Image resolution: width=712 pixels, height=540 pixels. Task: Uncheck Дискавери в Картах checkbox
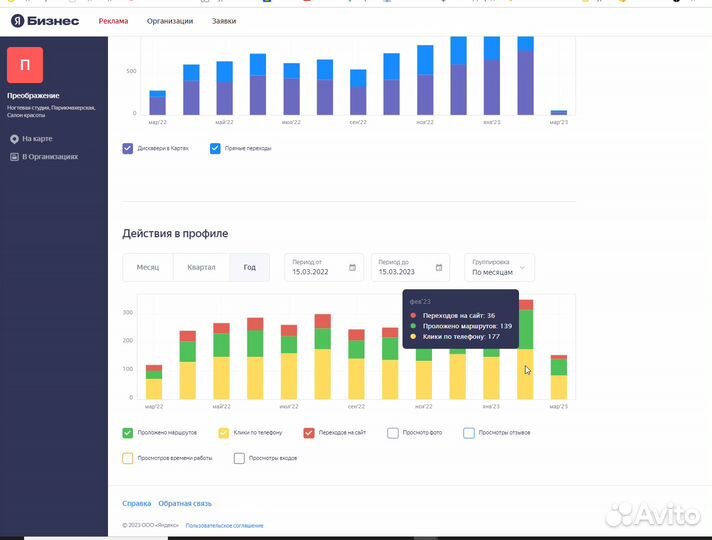point(128,148)
